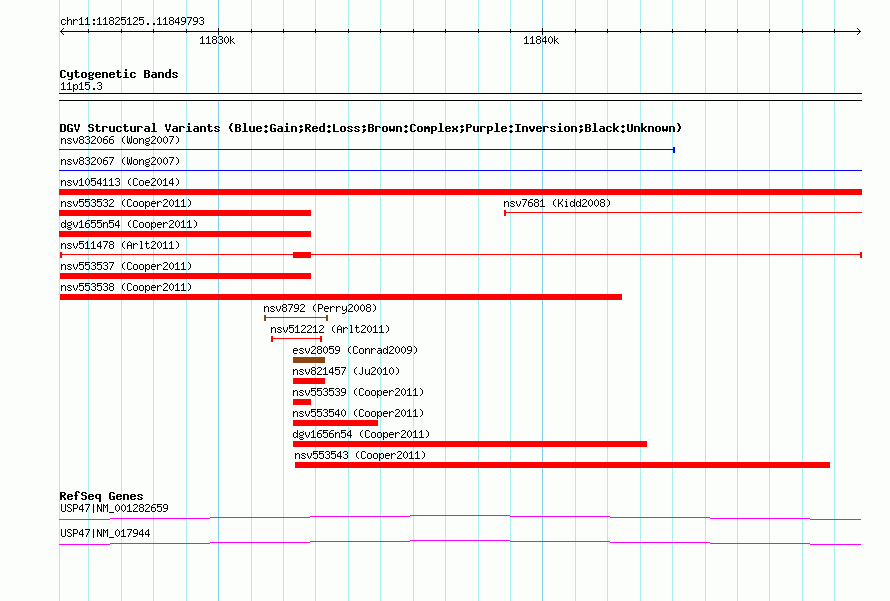
Task: Select the nsv821457 (Ju2010) label
Action: [x=346, y=371]
